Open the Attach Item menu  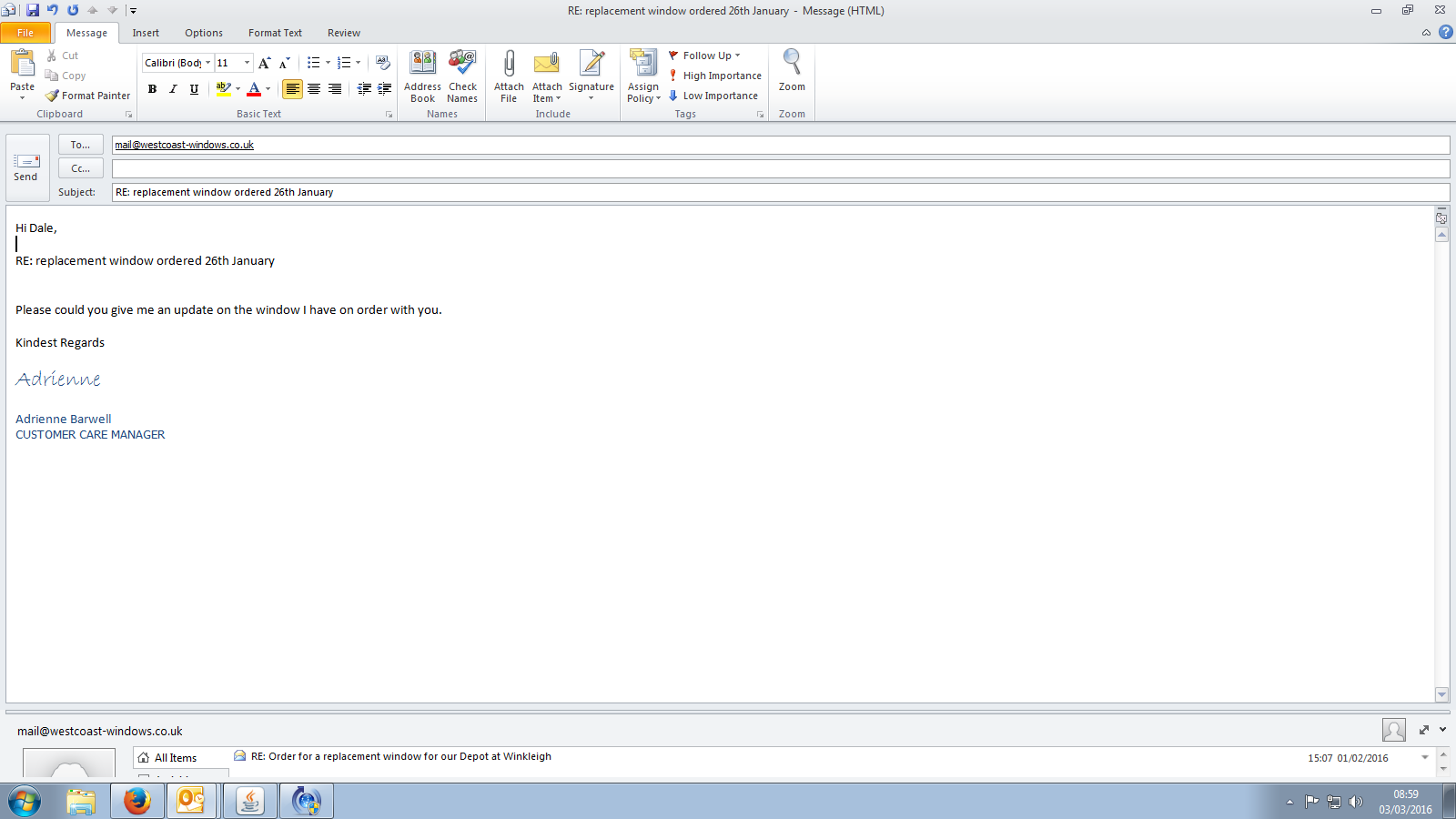click(x=547, y=76)
